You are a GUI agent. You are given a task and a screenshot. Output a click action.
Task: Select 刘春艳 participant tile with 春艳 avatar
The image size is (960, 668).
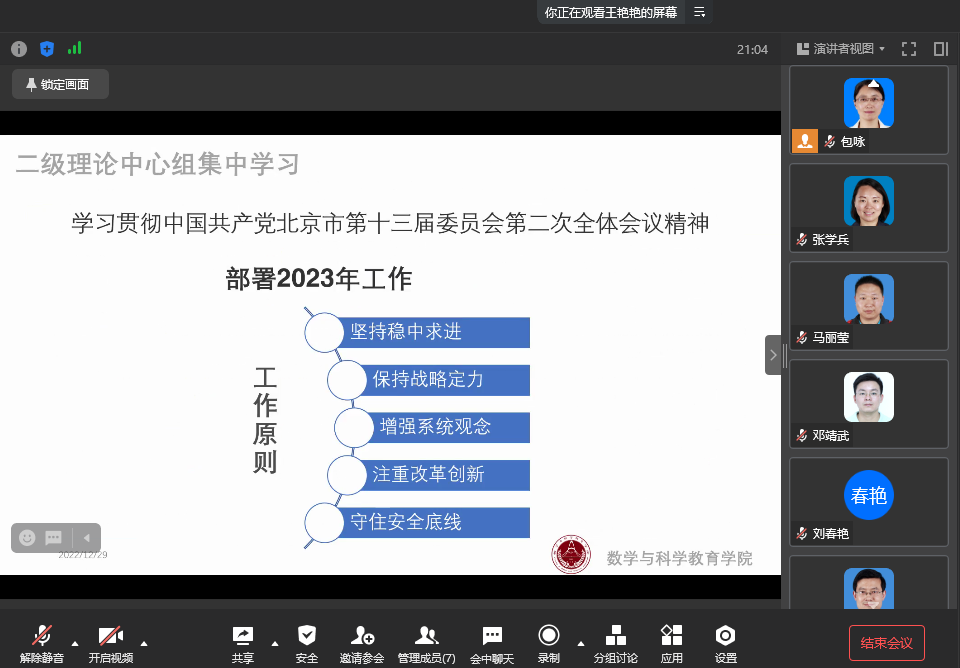[x=869, y=502]
